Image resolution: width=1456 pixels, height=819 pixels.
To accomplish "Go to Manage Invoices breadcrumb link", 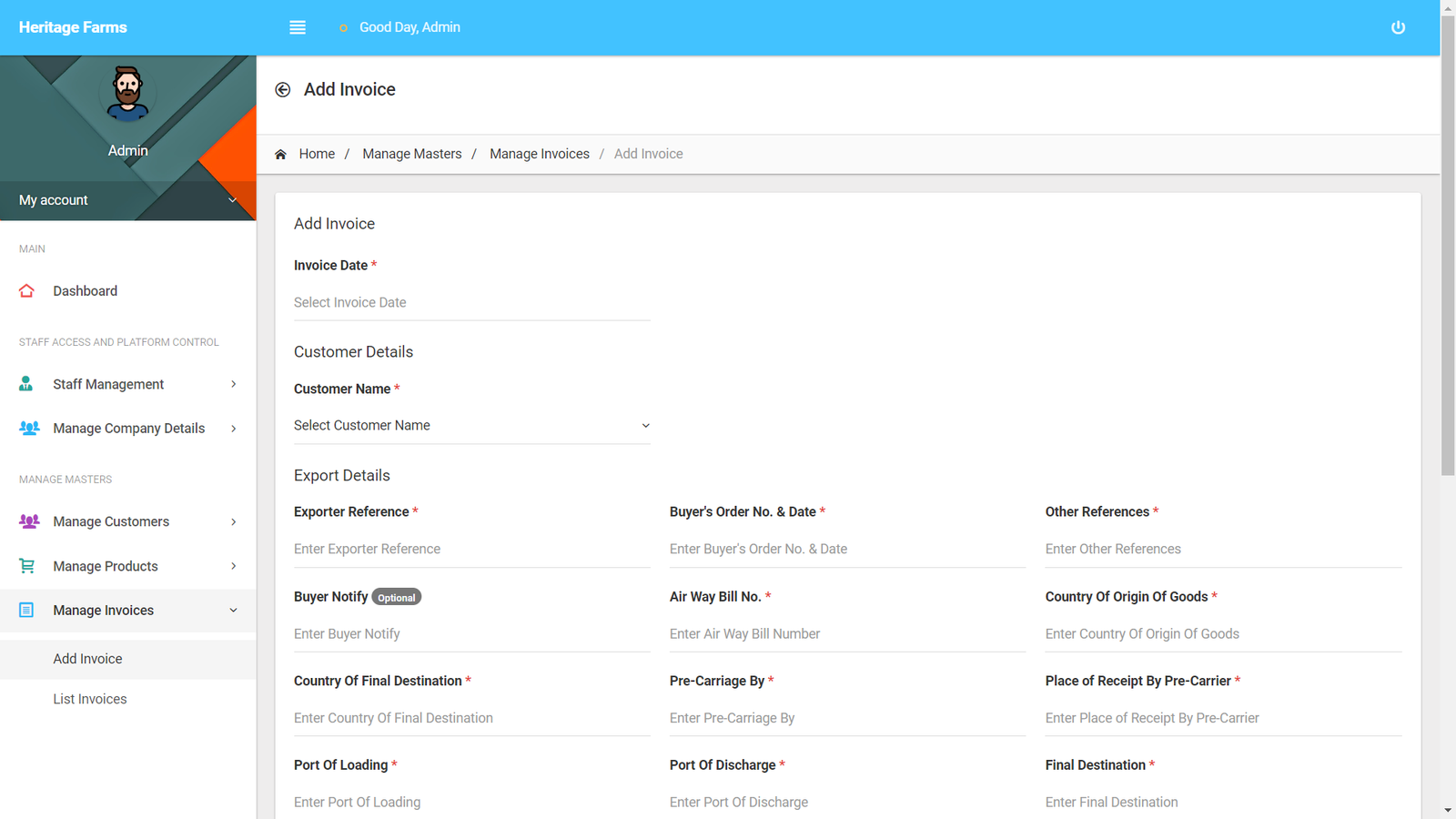I will pyautogui.click(x=539, y=154).
